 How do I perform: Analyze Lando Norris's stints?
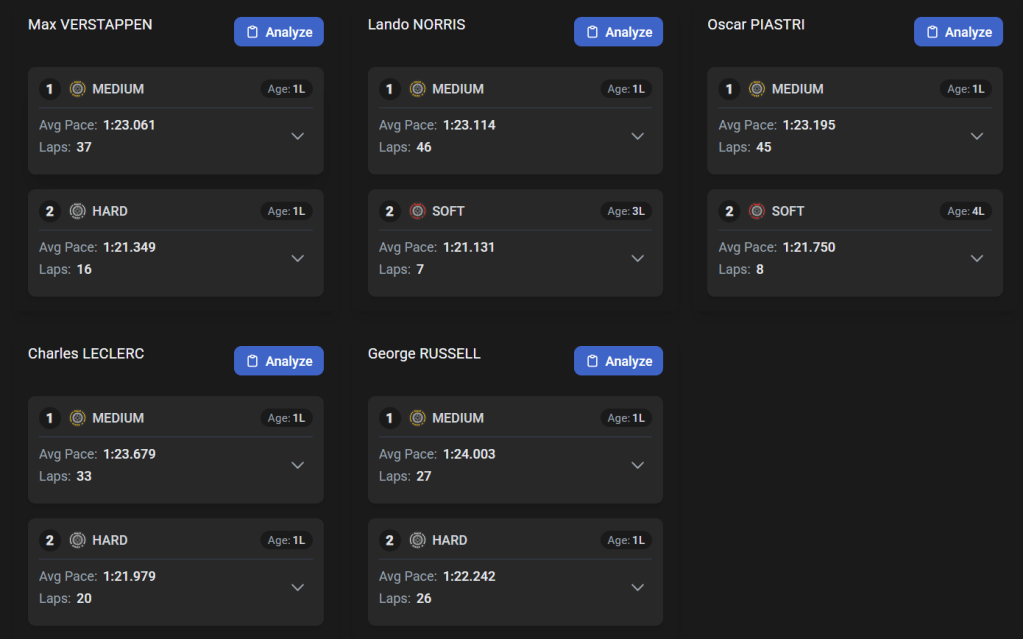pyautogui.click(x=618, y=32)
